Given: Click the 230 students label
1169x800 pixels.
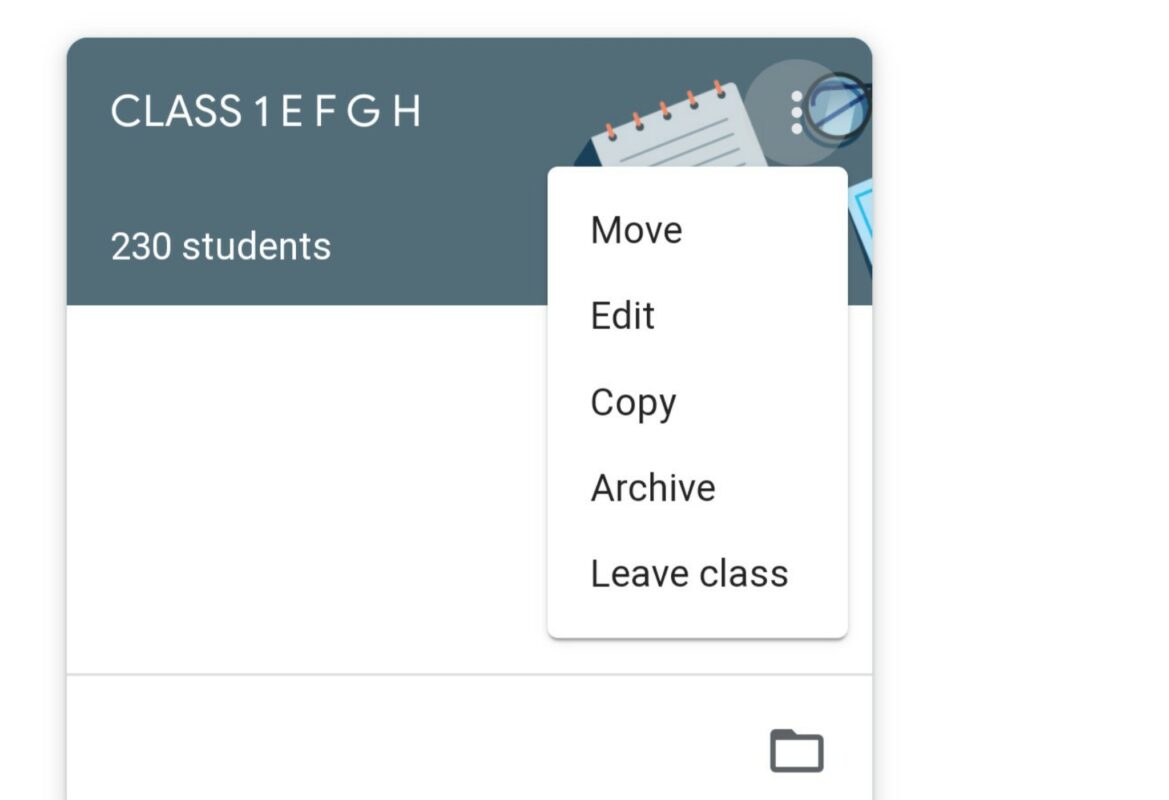Looking at the screenshot, I should [x=220, y=246].
